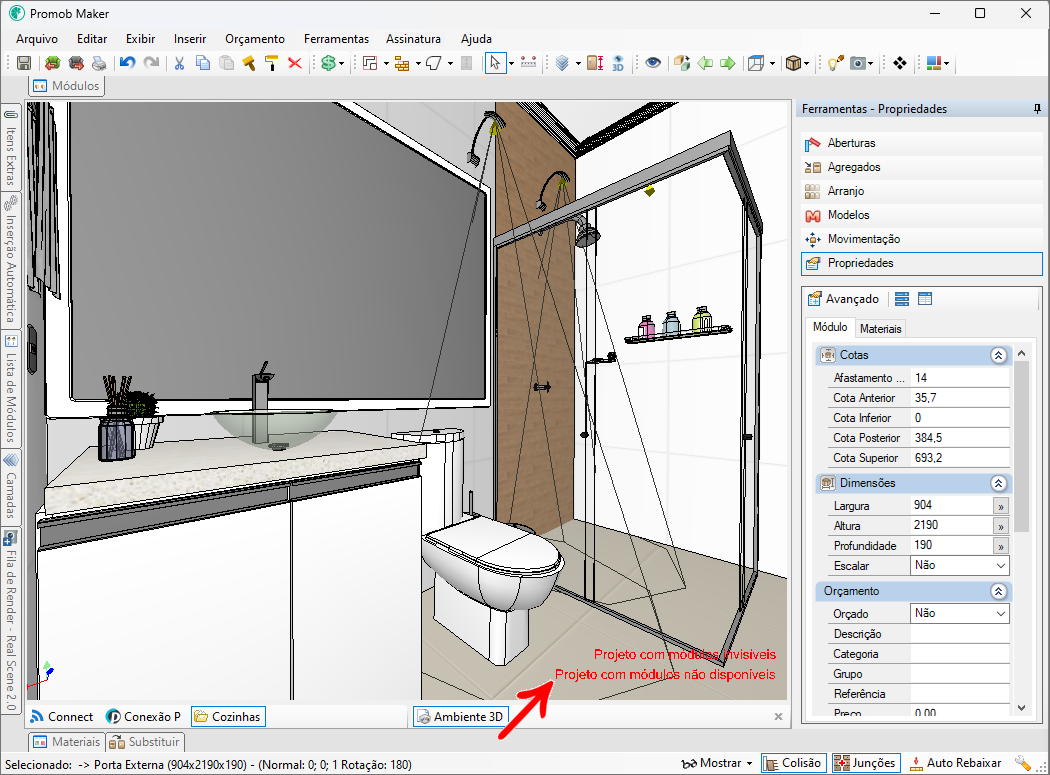Click the green dollar budget icon
The image size is (1050, 775).
(x=328, y=63)
